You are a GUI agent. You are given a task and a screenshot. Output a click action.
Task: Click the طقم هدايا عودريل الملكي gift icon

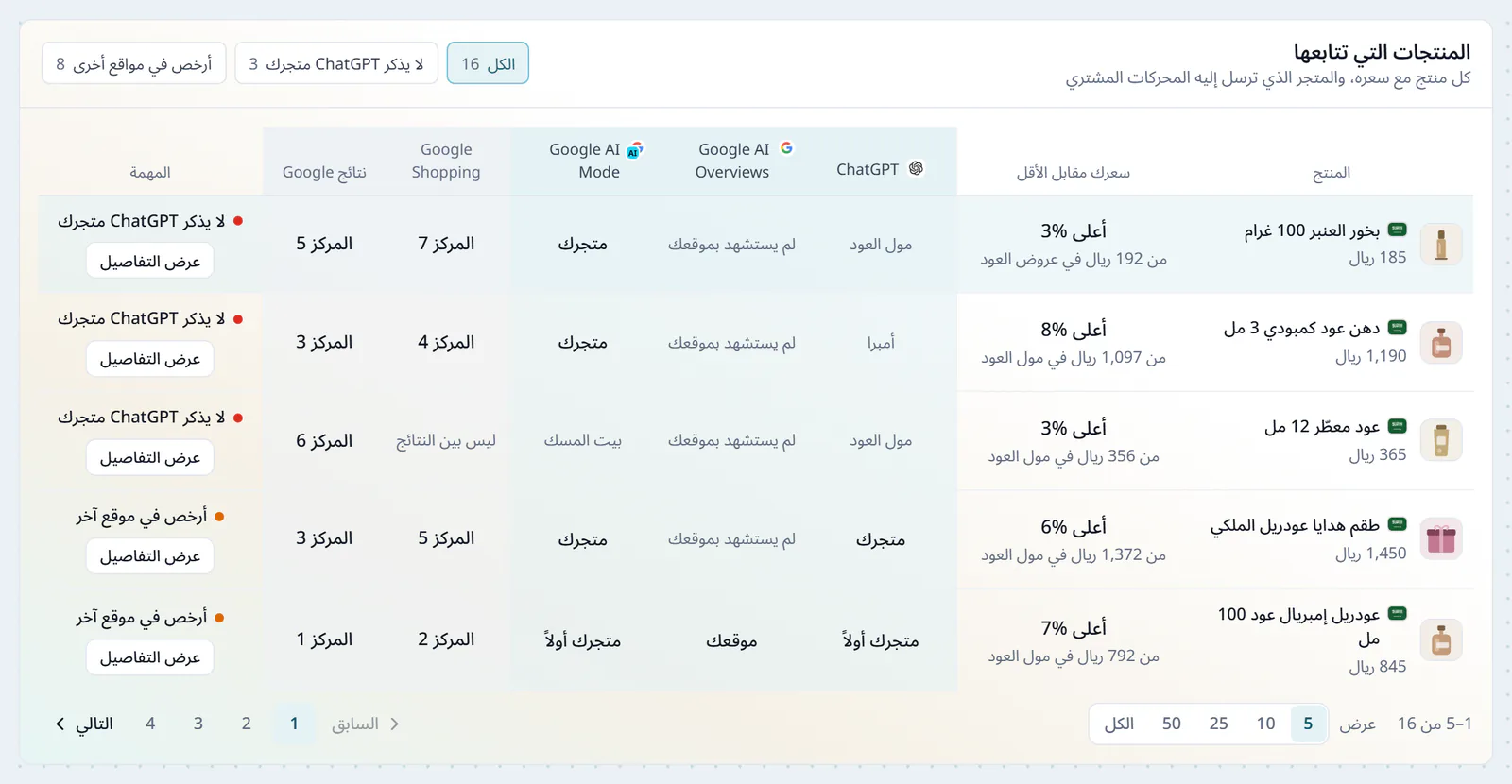pos(1441,539)
